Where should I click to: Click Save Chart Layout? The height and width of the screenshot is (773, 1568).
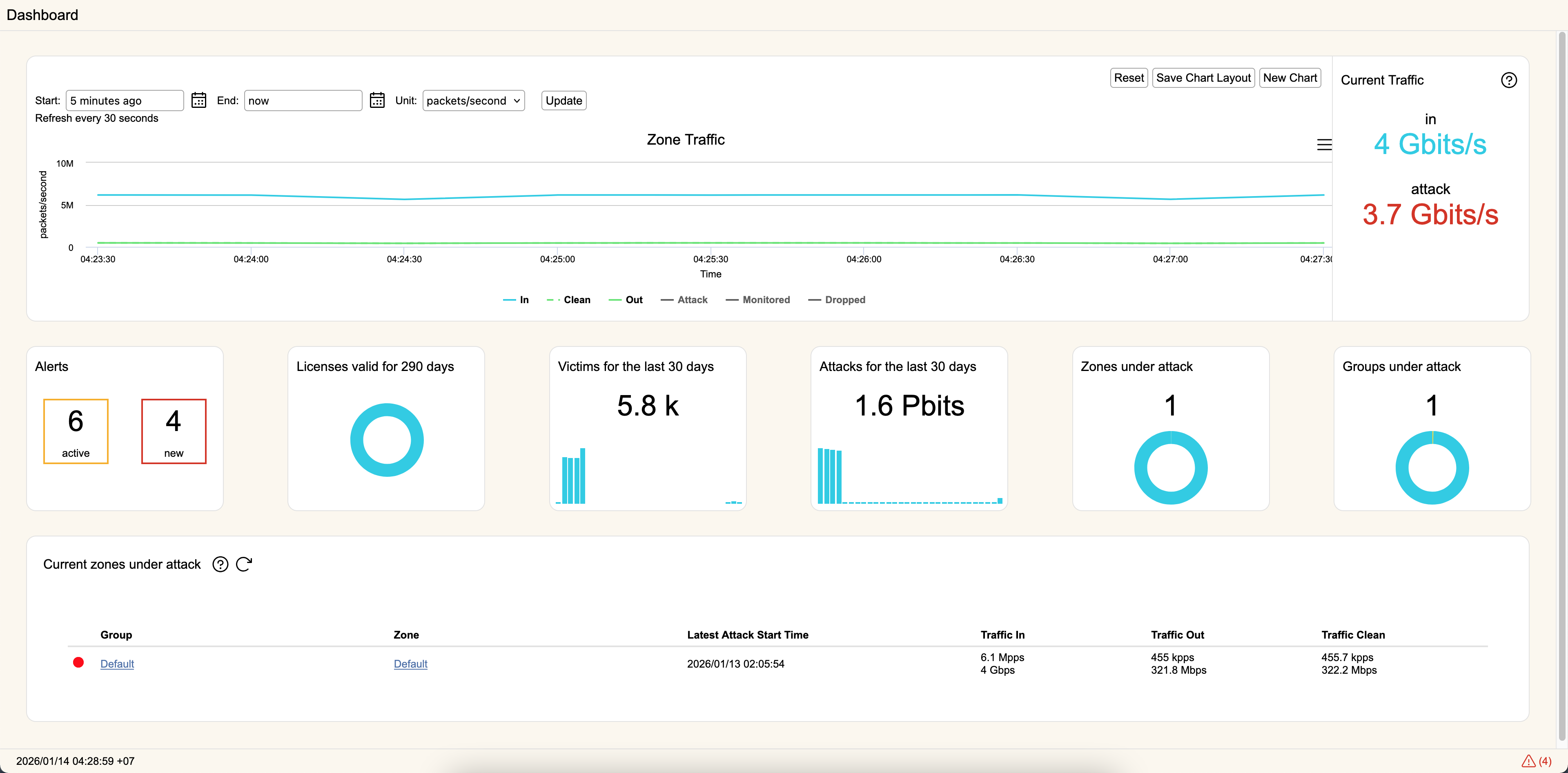(1203, 78)
